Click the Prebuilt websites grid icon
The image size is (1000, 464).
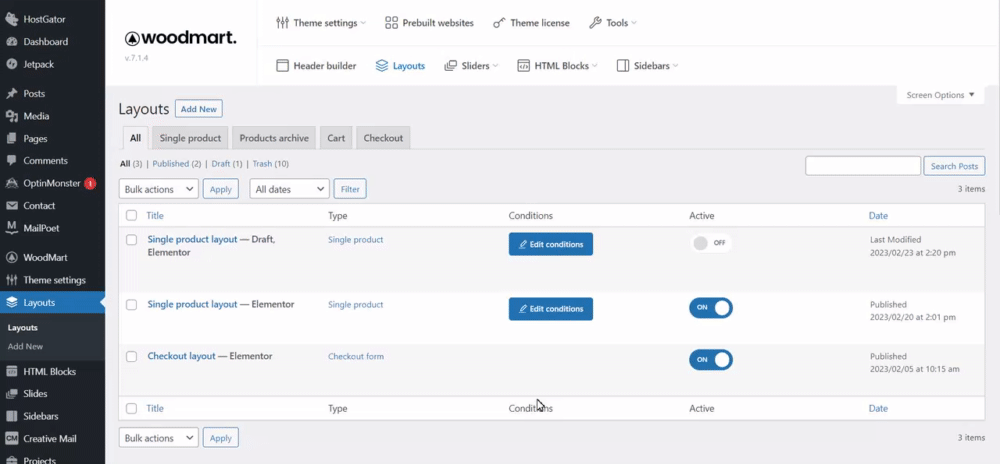(x=391, y=23)
